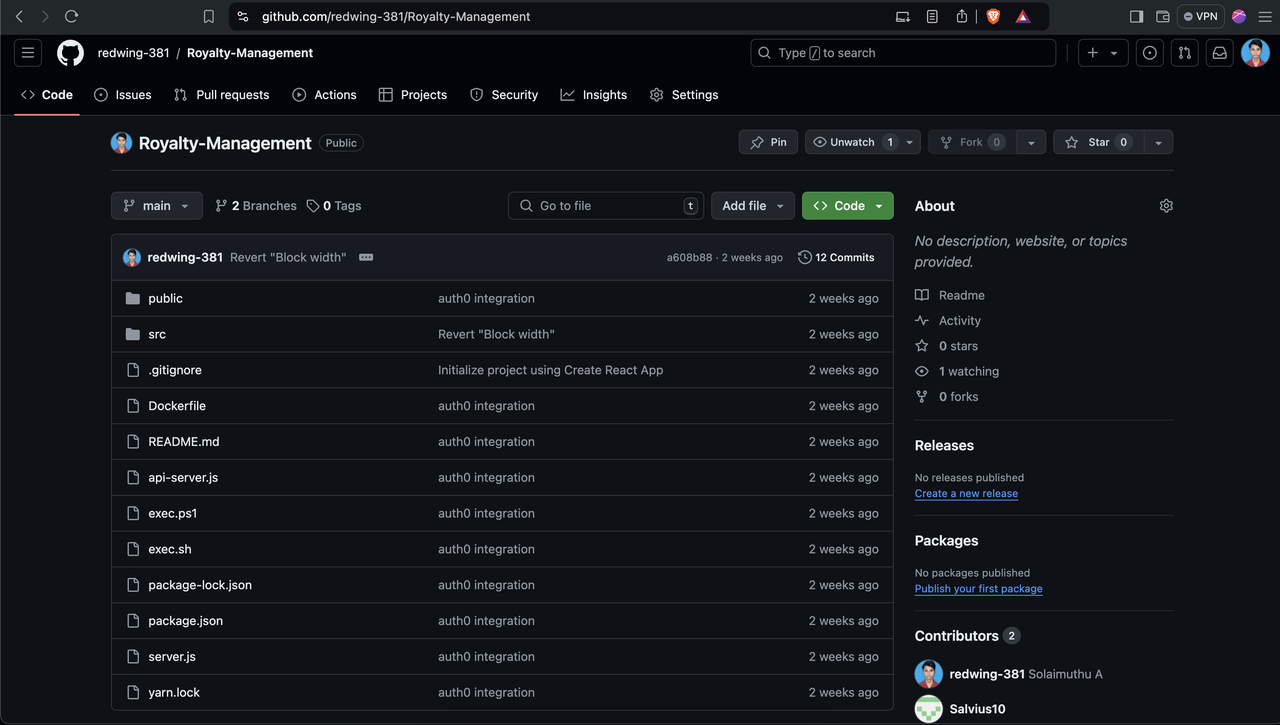1280x725 pixels.
Task: Click the repository About settings gear
Action: pos(1166,205)
